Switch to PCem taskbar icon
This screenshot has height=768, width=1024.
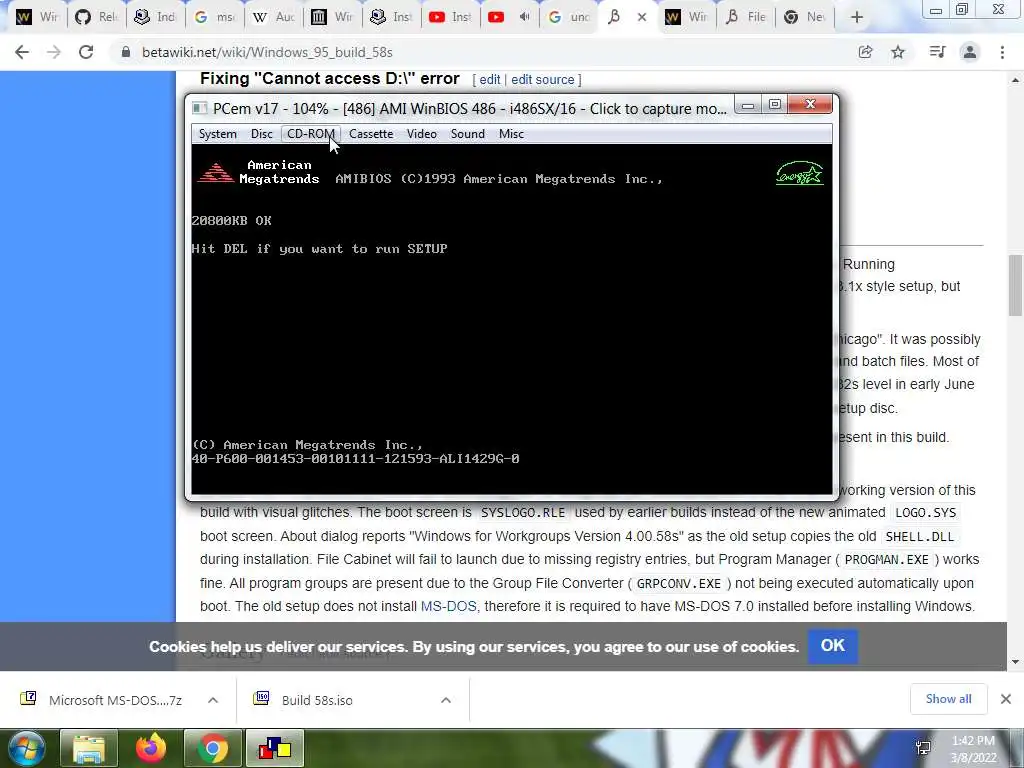[x=274, y=748]
